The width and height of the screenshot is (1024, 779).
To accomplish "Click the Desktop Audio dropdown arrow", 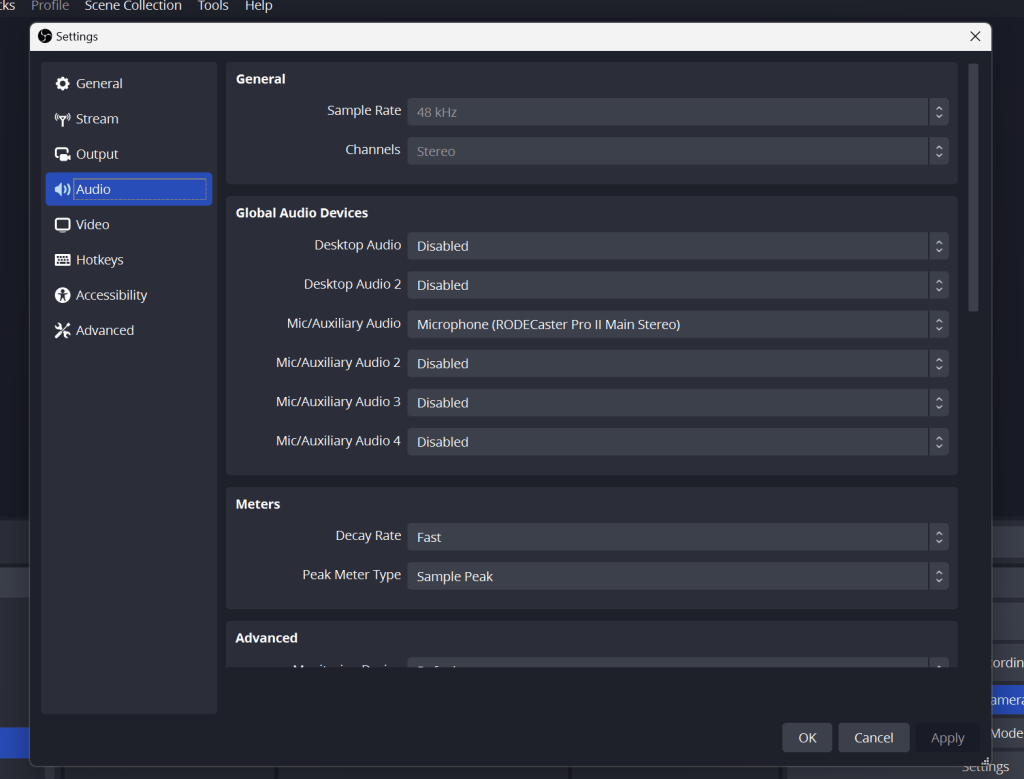I will coord(939,246).
